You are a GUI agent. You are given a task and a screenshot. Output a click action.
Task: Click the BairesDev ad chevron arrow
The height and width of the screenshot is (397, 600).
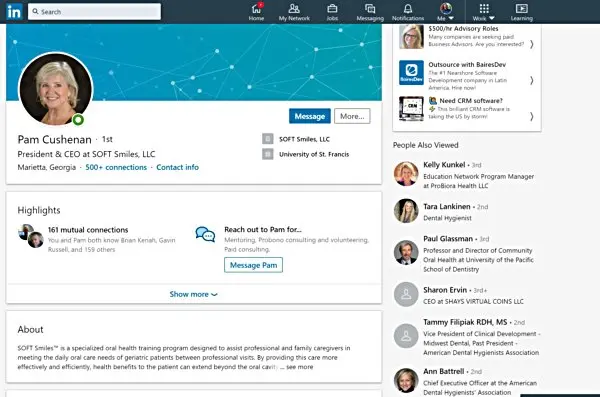pos(532,80)
